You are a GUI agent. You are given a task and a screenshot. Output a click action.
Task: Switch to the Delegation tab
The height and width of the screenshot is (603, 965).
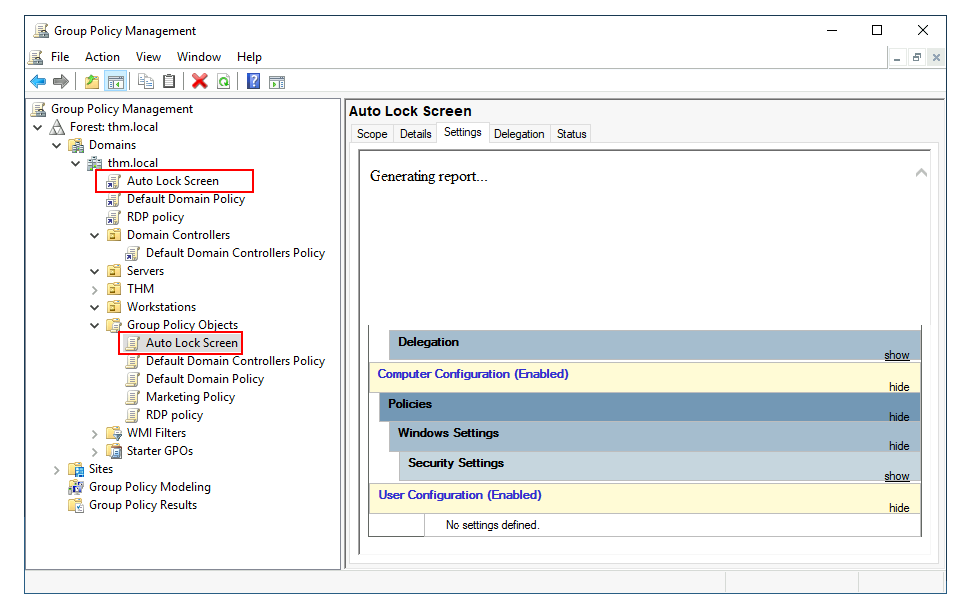tap(519, 134)
